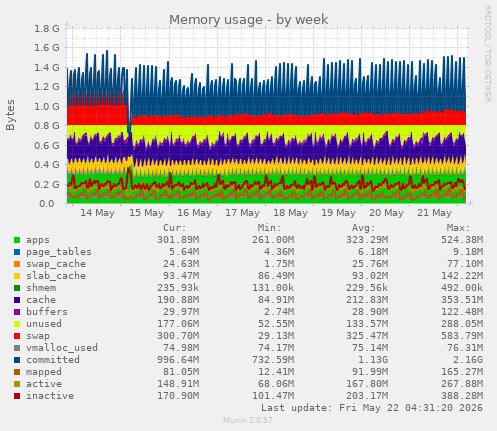The height and width of the screenshot is (431, 497).
Task: Click the slab_cache yellow color swatch
Action: pyautogui.click(x=17, y=276)
